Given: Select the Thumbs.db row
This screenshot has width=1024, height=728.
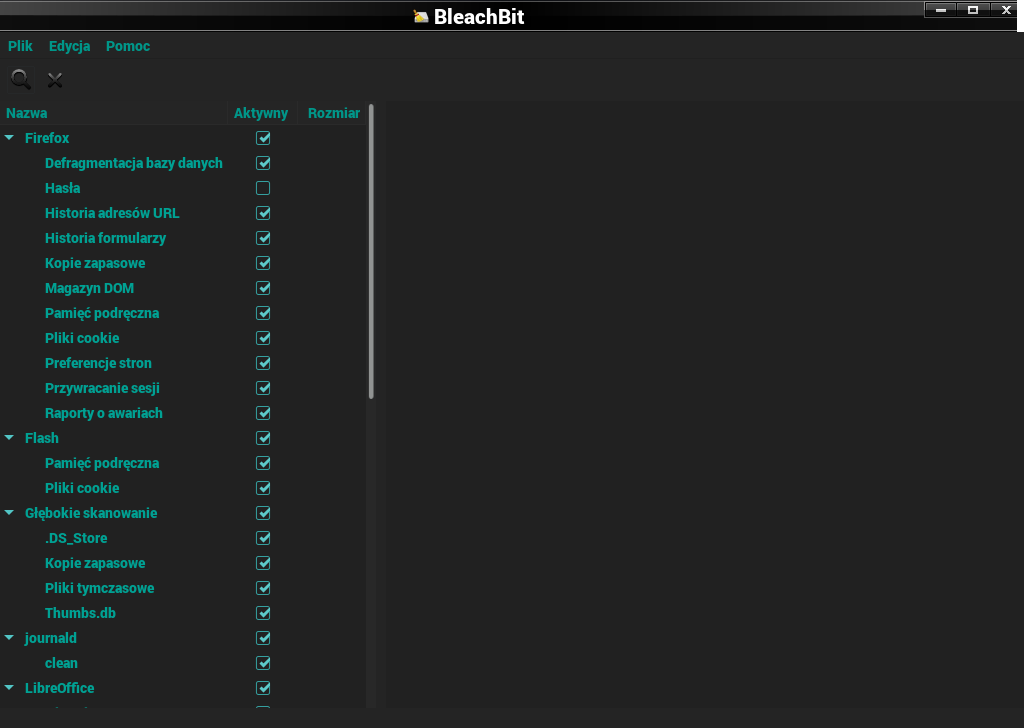Looking at the screenshot, I should pyautogui.click(x=183, y=613).
